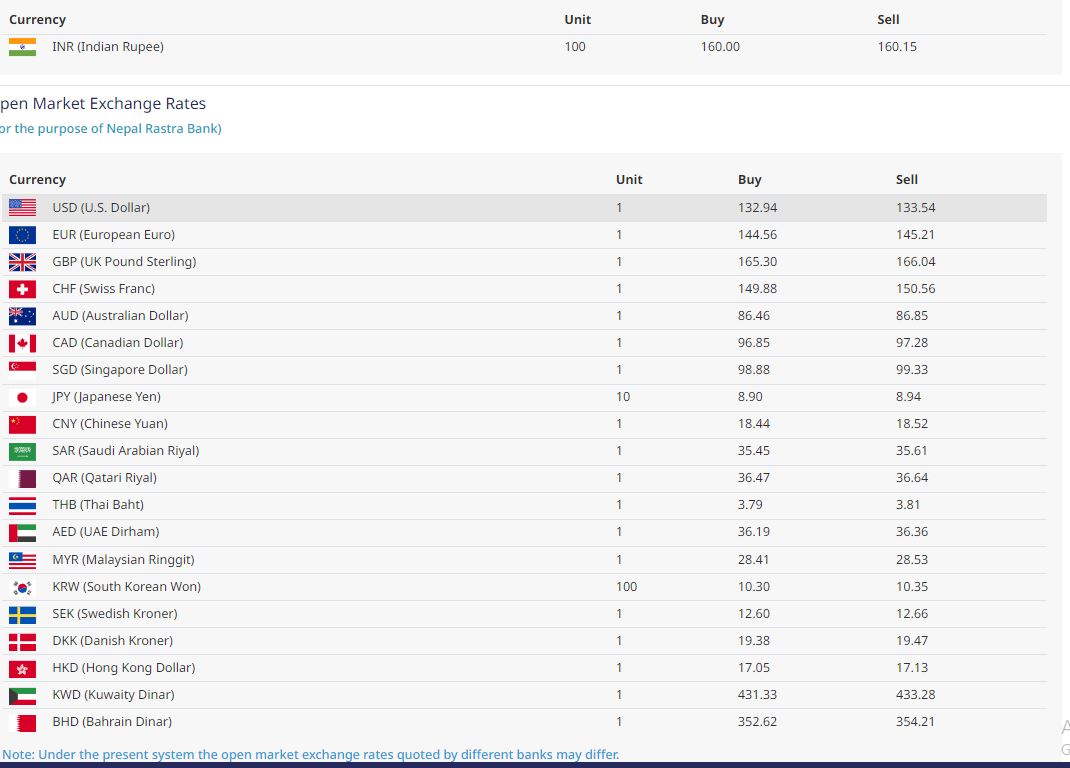This screenshot has width=1070, height=768.
Task: Select the European Union flag icon
Action: [22, 235]
